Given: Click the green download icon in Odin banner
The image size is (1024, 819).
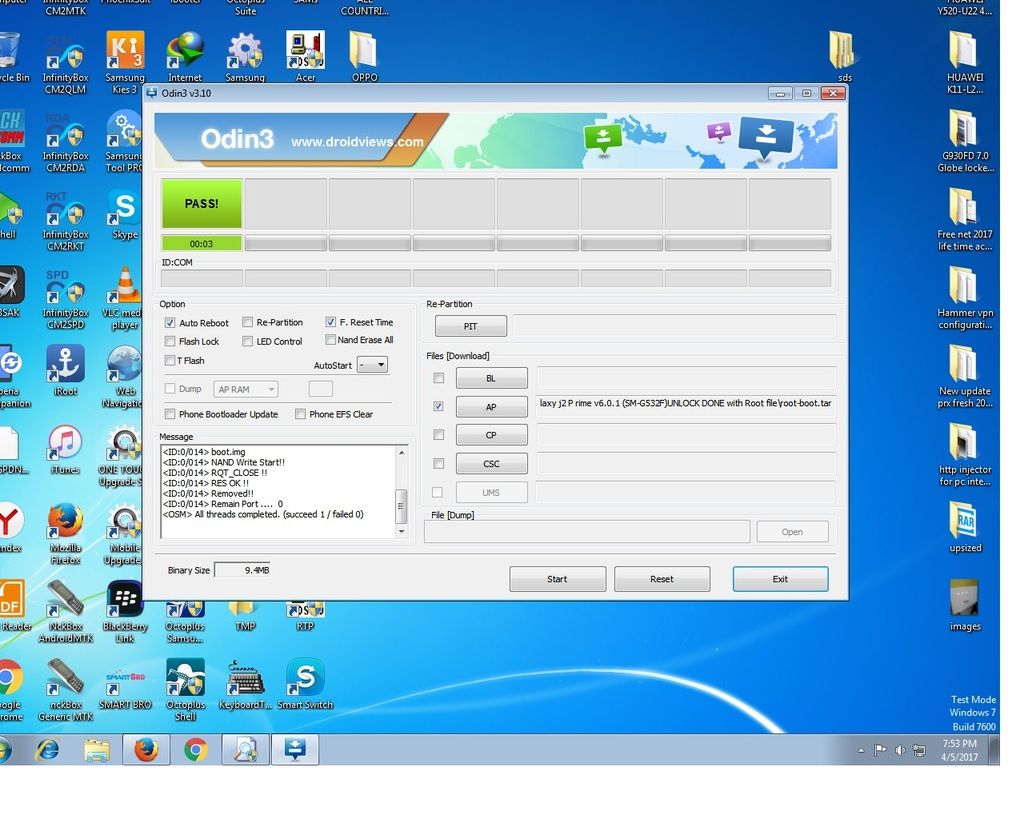Looking at the screenshot, I should tap(603, 139).
